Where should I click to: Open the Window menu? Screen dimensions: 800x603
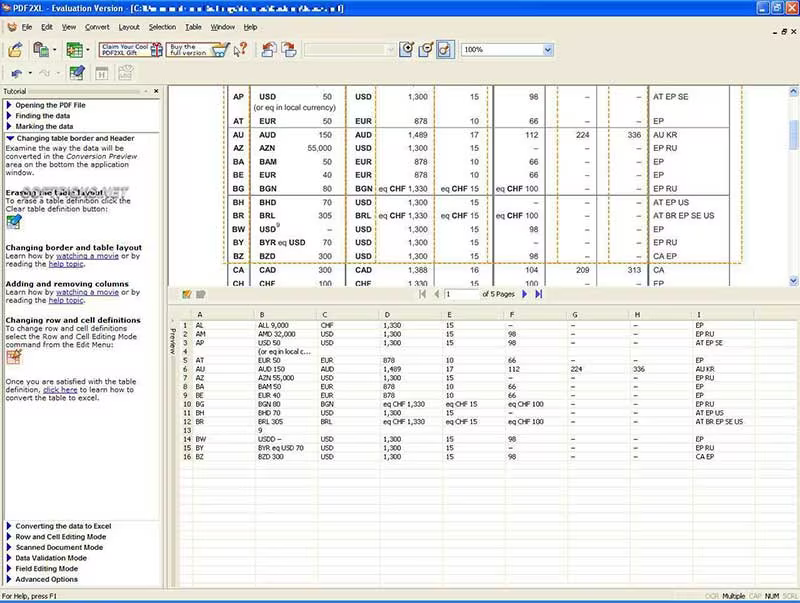tap(223, 27)
